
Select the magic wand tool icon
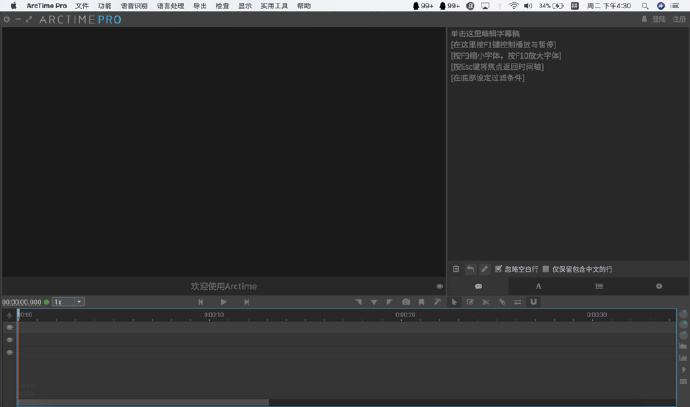tap(437, 302)
